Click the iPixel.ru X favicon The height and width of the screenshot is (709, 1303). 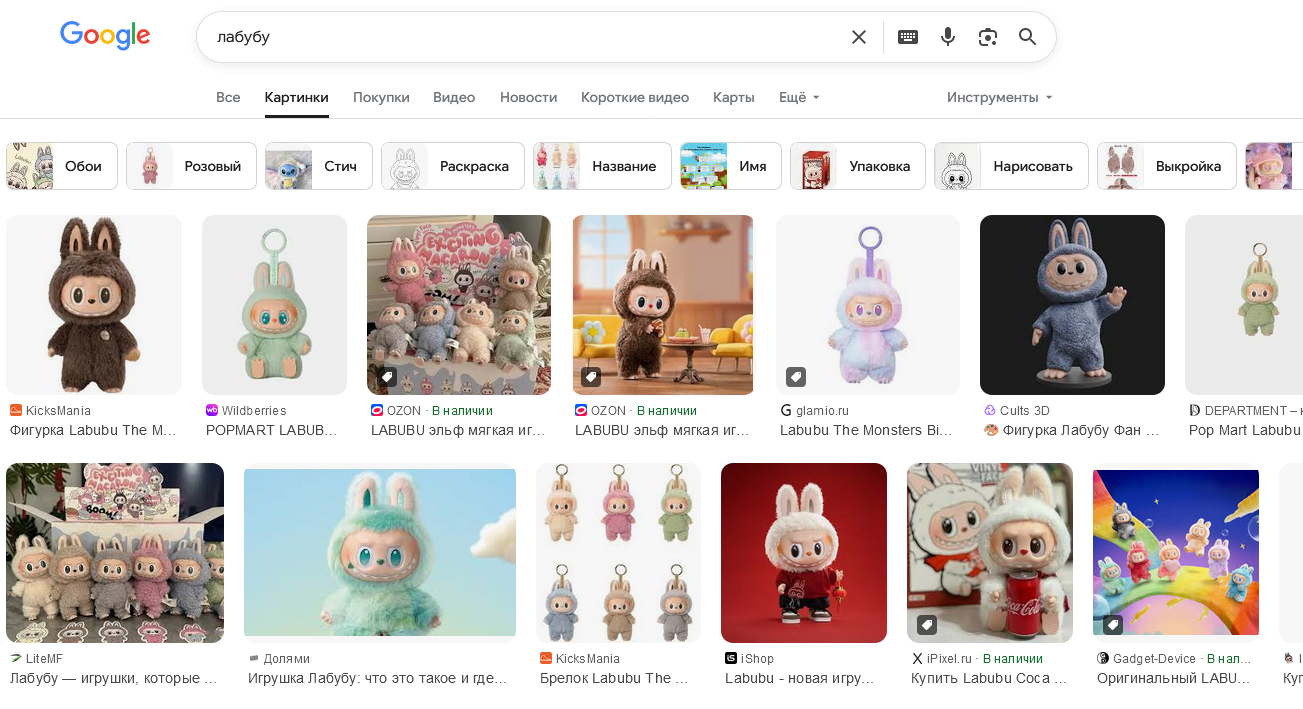pos(917,659)
